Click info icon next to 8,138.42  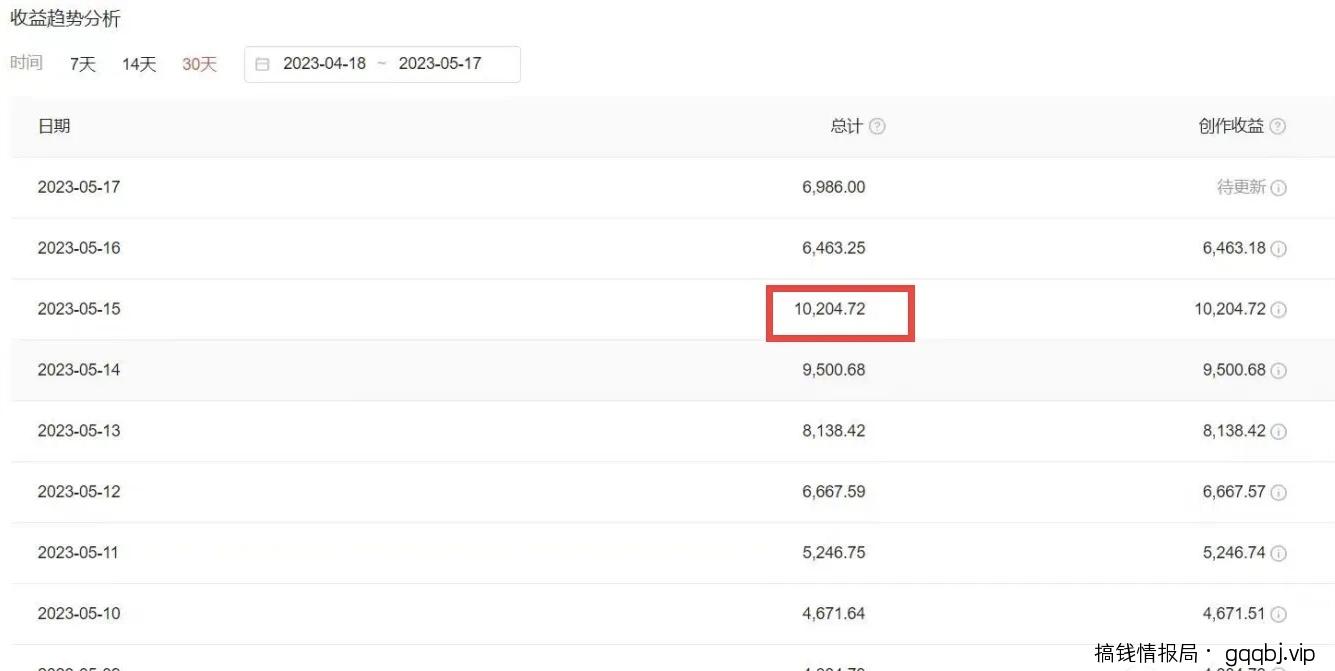[x=1278, y=432]
